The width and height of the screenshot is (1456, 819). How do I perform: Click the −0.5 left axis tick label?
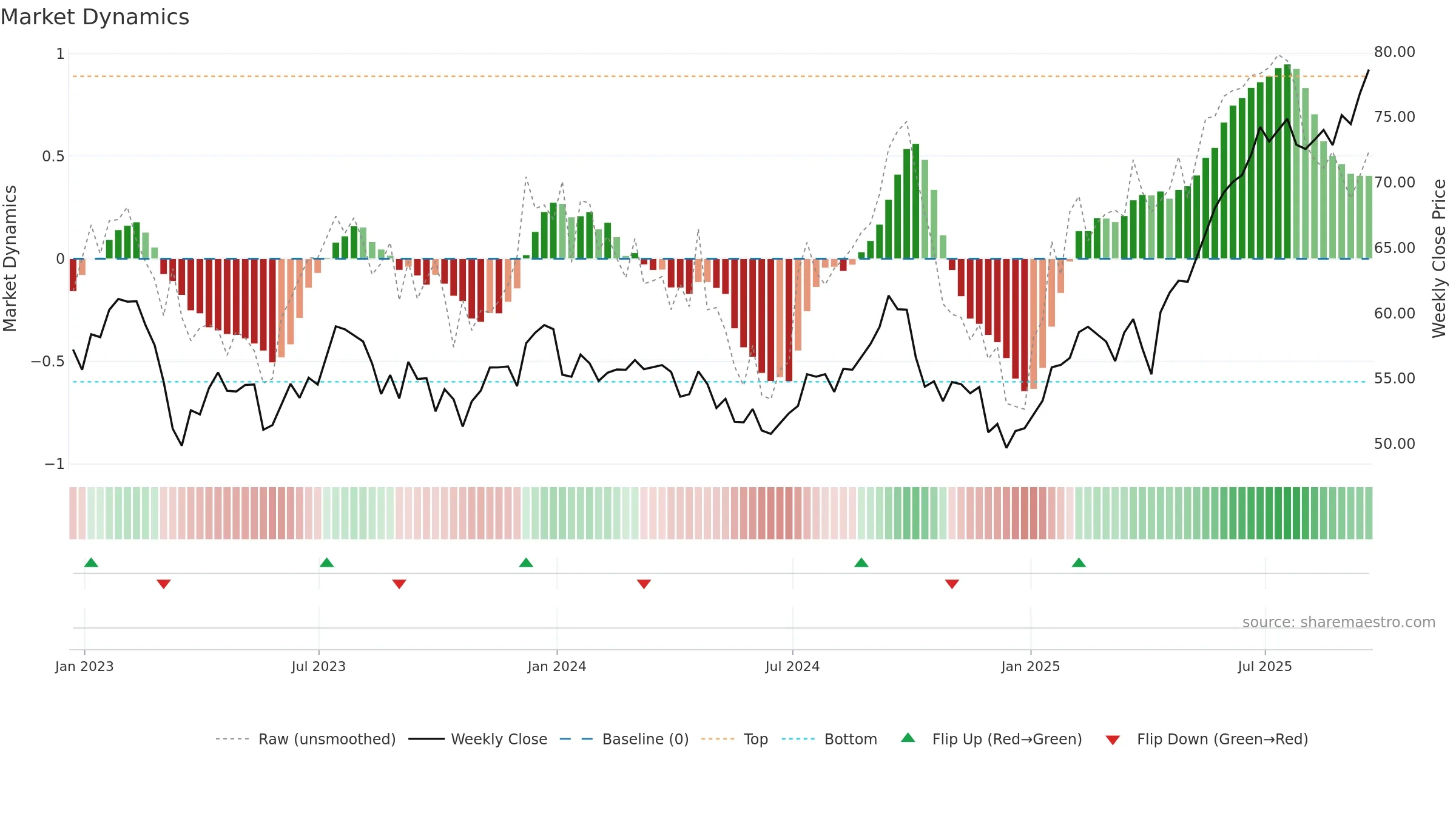coord(48,362)
